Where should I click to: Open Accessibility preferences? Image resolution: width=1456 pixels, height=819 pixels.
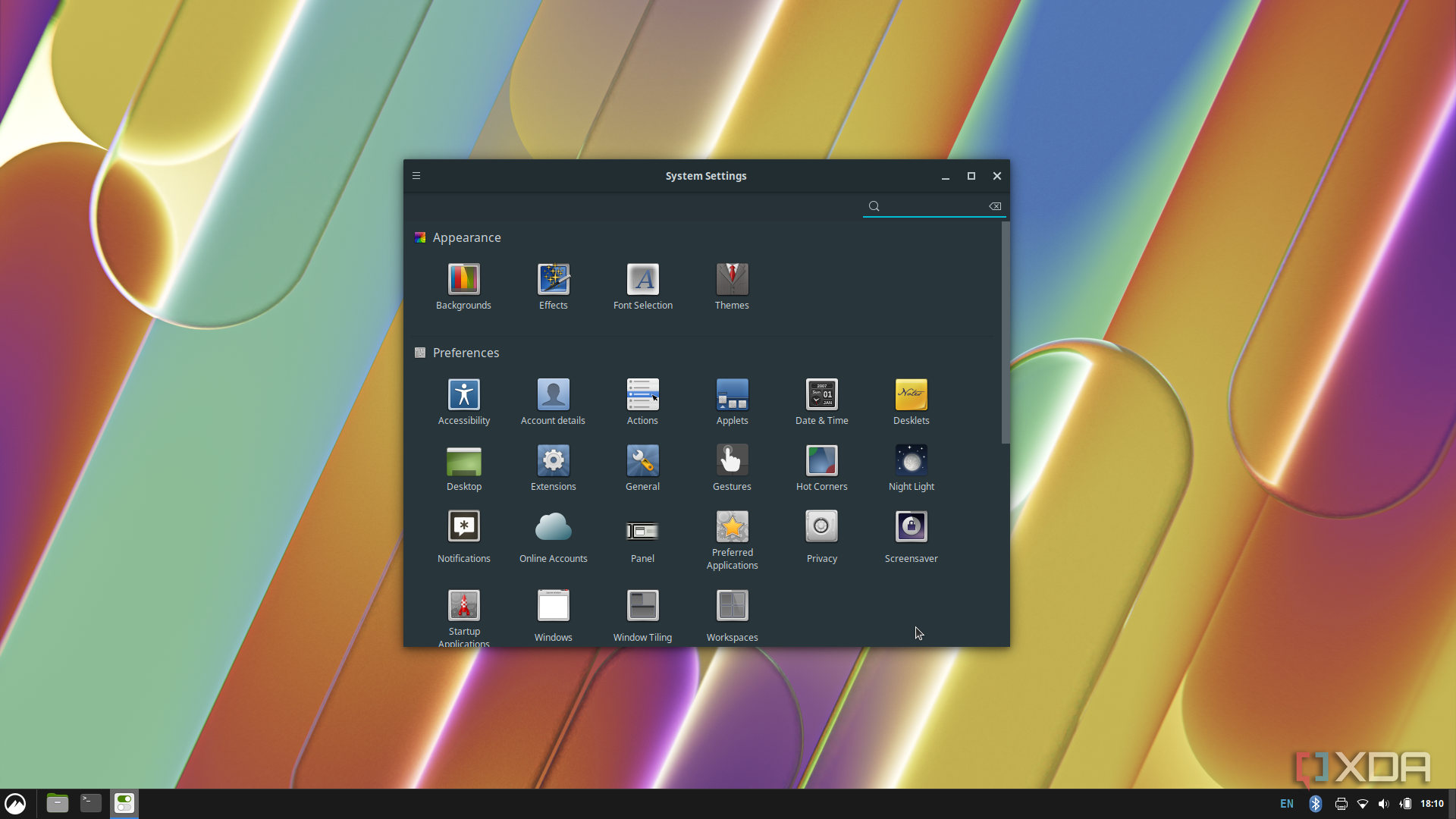coord(463,402)
